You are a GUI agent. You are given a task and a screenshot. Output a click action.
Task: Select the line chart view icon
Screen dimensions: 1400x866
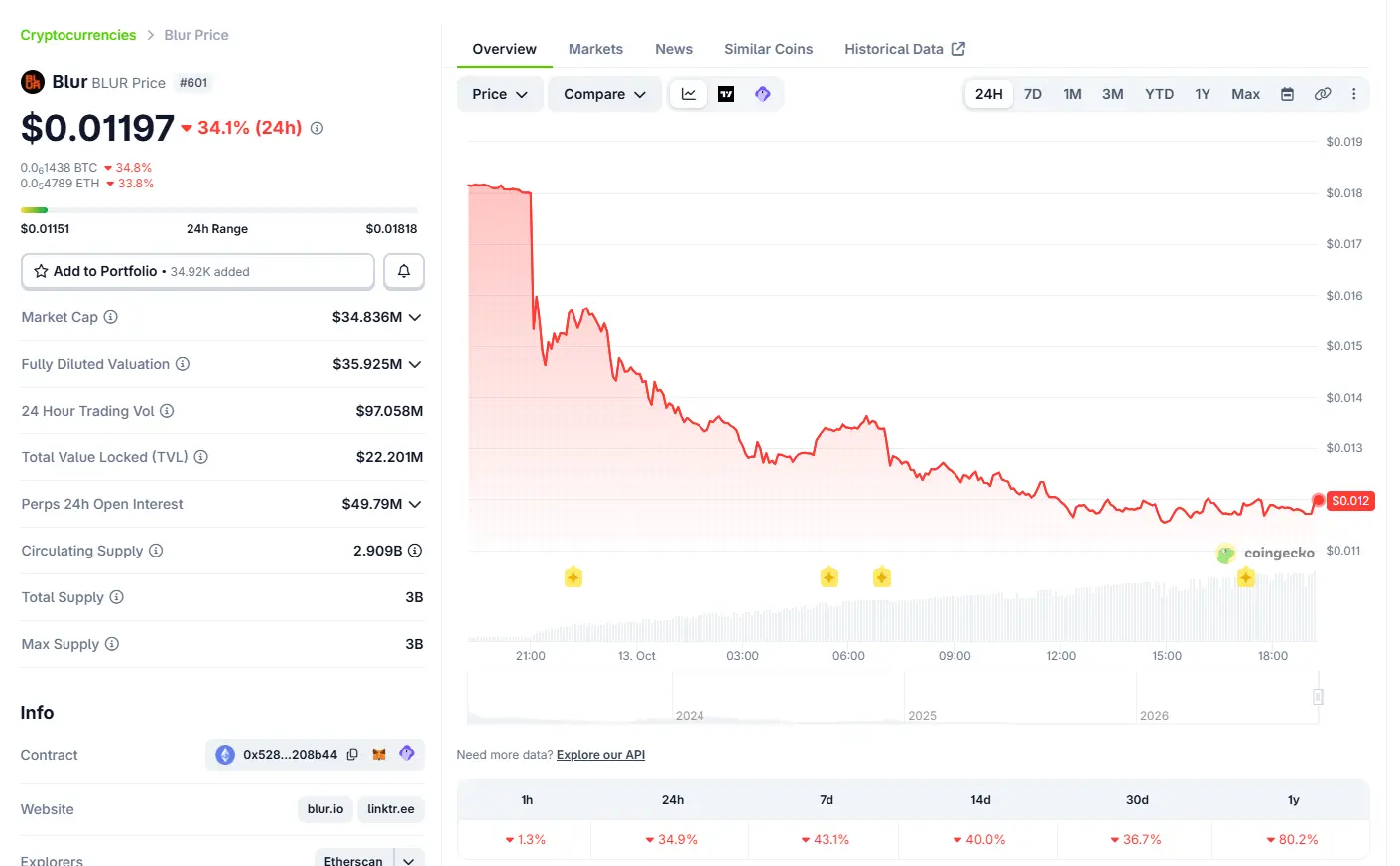click(x=689, y=94)
